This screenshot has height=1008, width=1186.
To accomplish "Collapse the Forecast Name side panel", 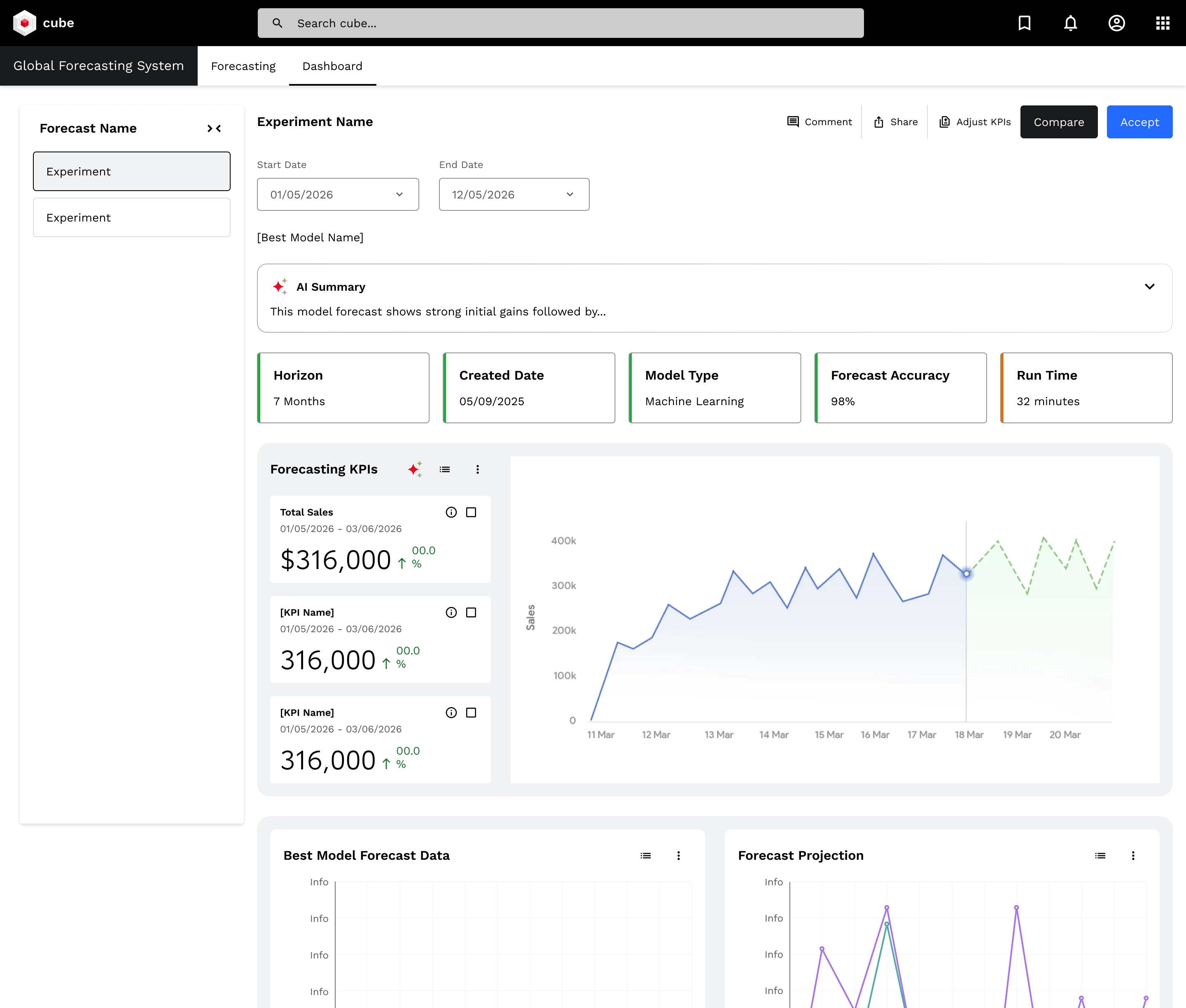I will (x=214, y=128).
